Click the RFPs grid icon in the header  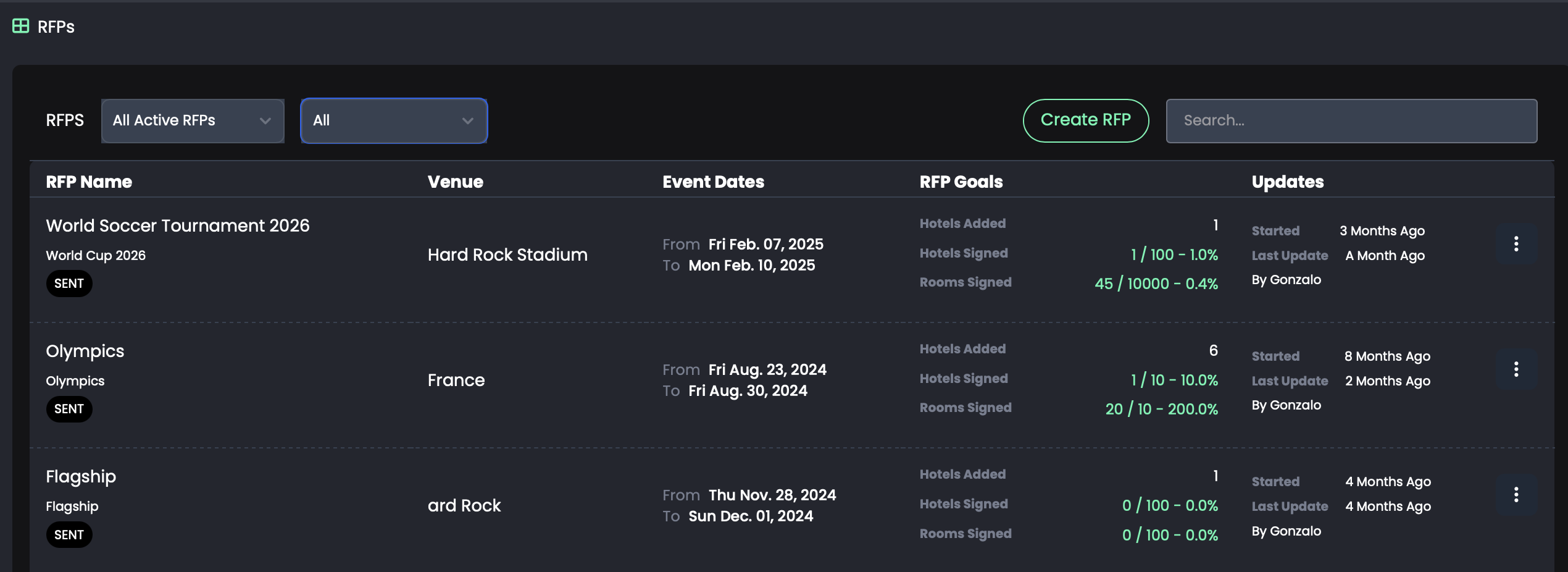[x=20, y=26]
